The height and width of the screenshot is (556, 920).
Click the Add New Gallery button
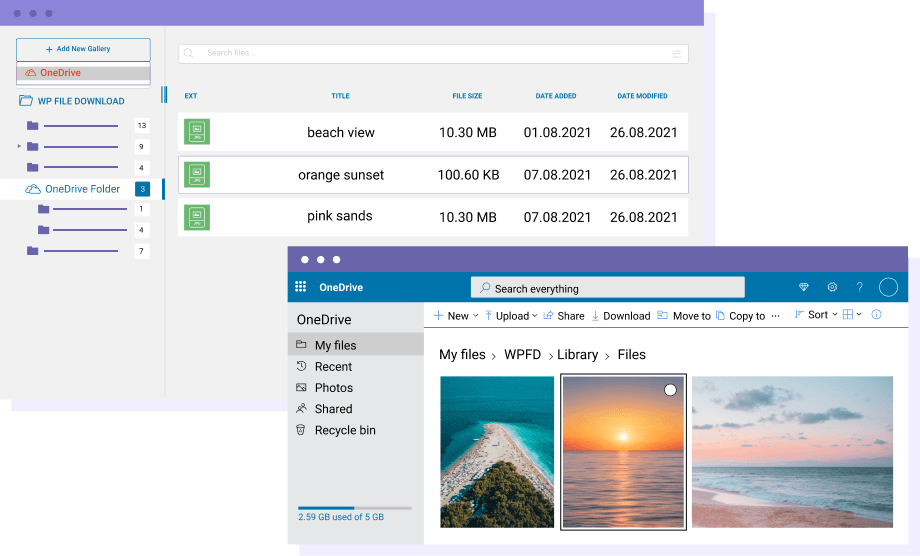83,49
